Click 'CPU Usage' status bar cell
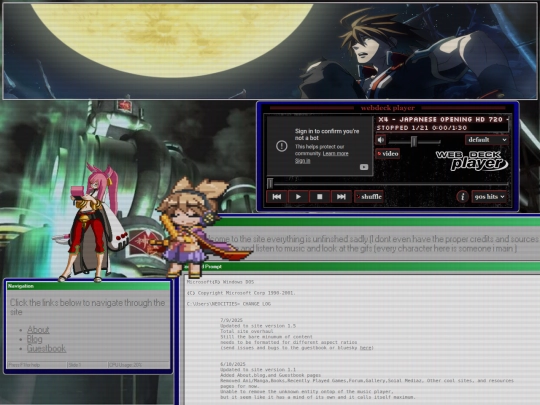Image resolution: width=540 pixels, height=405 pixels. pyautogui.click(x=139, y=365)
